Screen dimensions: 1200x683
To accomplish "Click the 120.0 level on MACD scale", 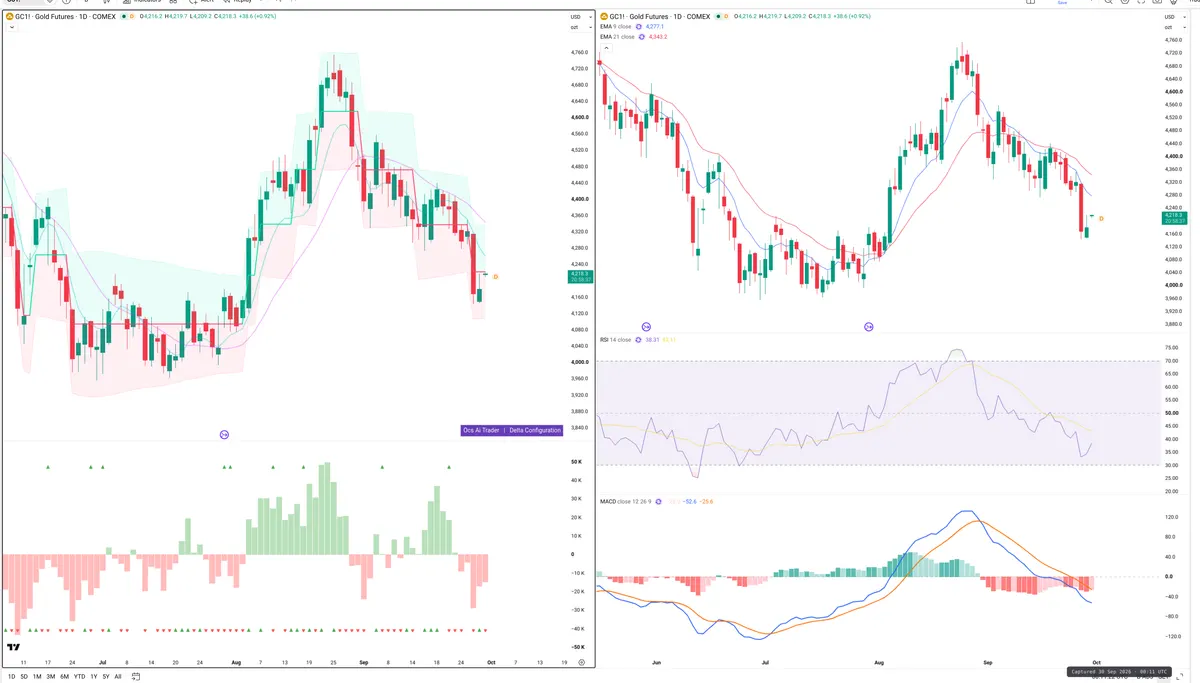I will point(1171,517).
